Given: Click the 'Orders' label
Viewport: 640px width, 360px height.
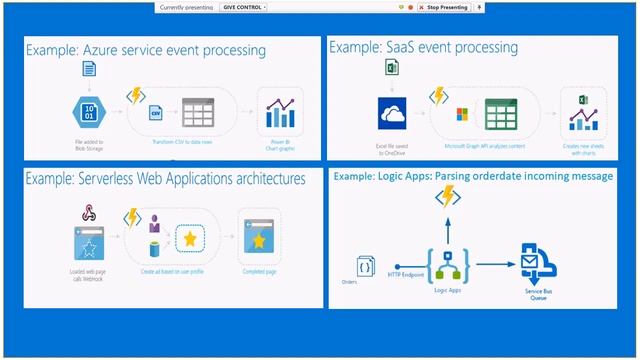Looking at the screenshot, I should (x=349, y=282).
